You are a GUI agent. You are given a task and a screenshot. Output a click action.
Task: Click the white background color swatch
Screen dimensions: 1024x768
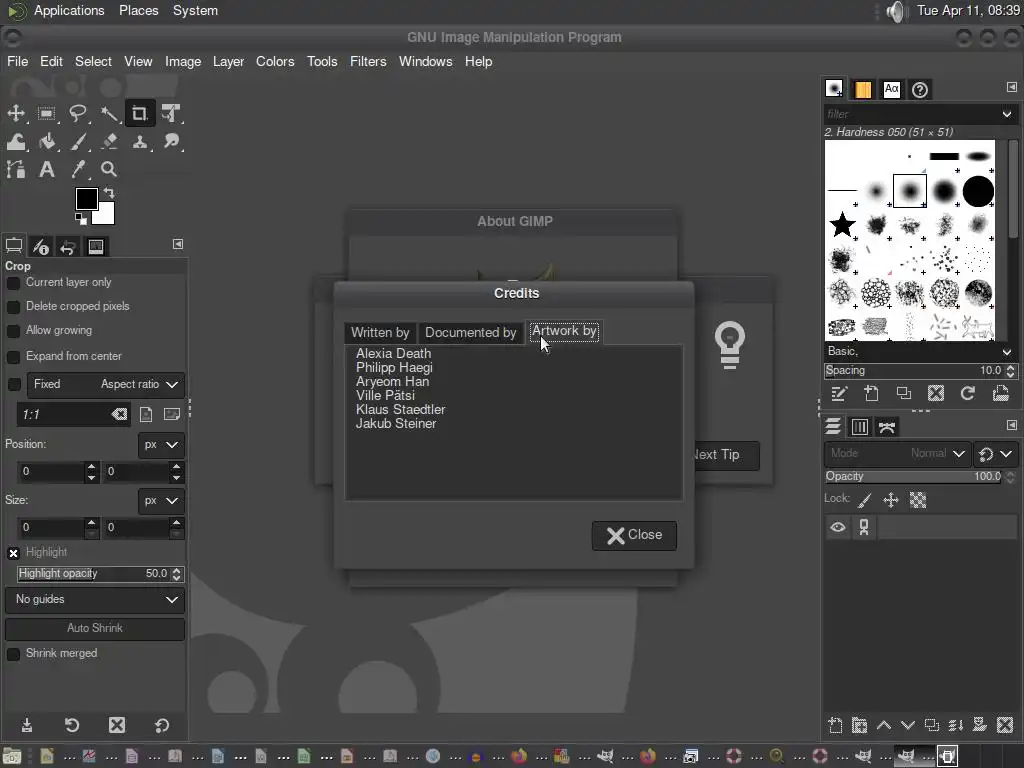[x=106, y=216]
